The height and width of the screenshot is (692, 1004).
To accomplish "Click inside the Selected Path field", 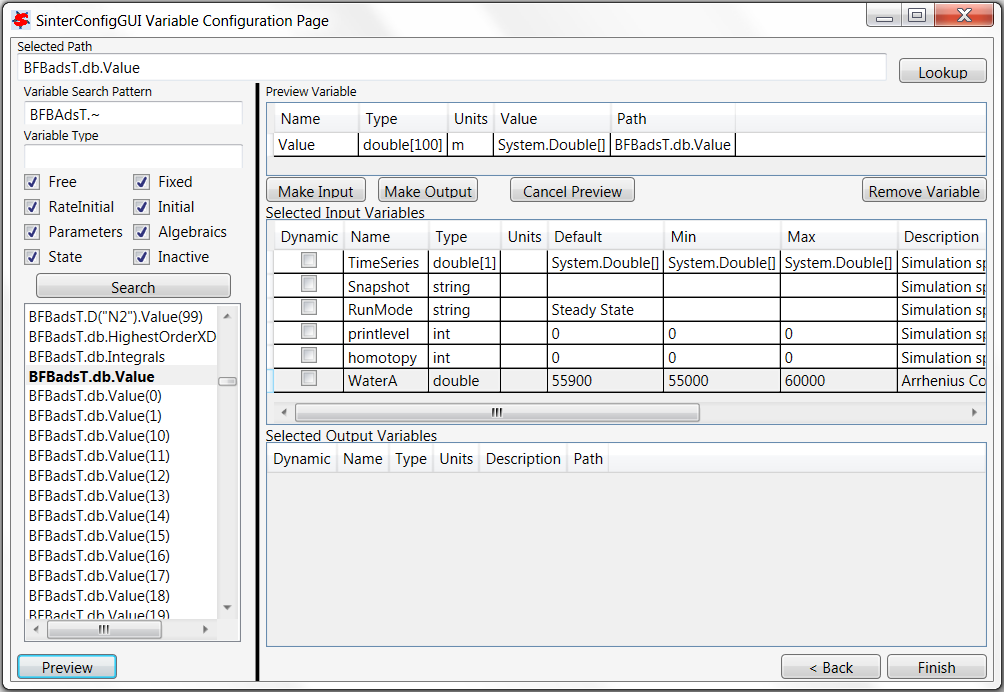I will pos(450,67).
